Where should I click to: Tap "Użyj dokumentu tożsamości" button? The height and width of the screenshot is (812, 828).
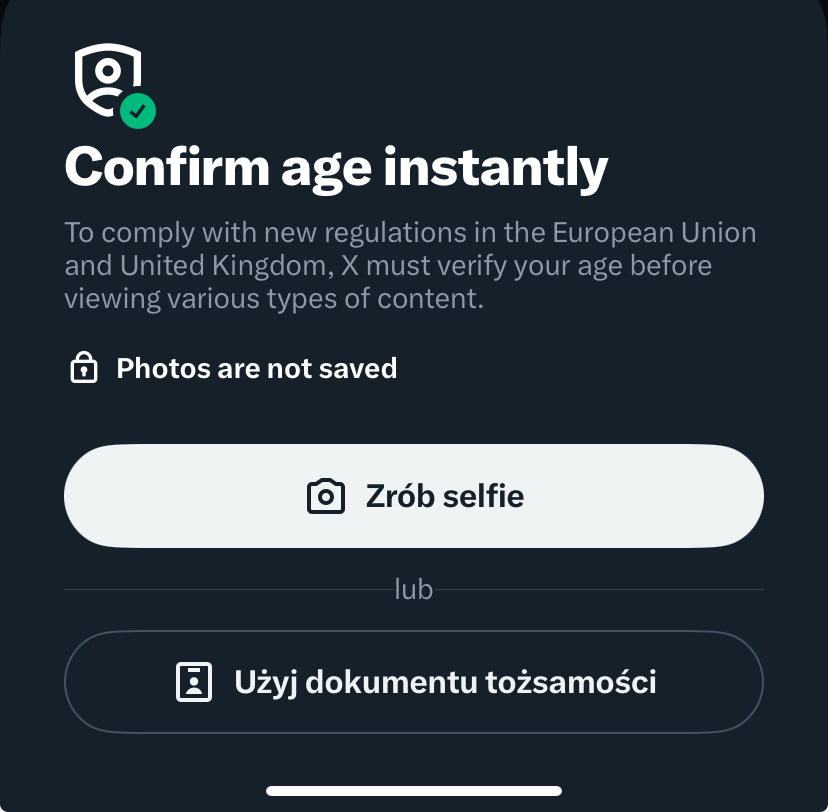[414, 682]
